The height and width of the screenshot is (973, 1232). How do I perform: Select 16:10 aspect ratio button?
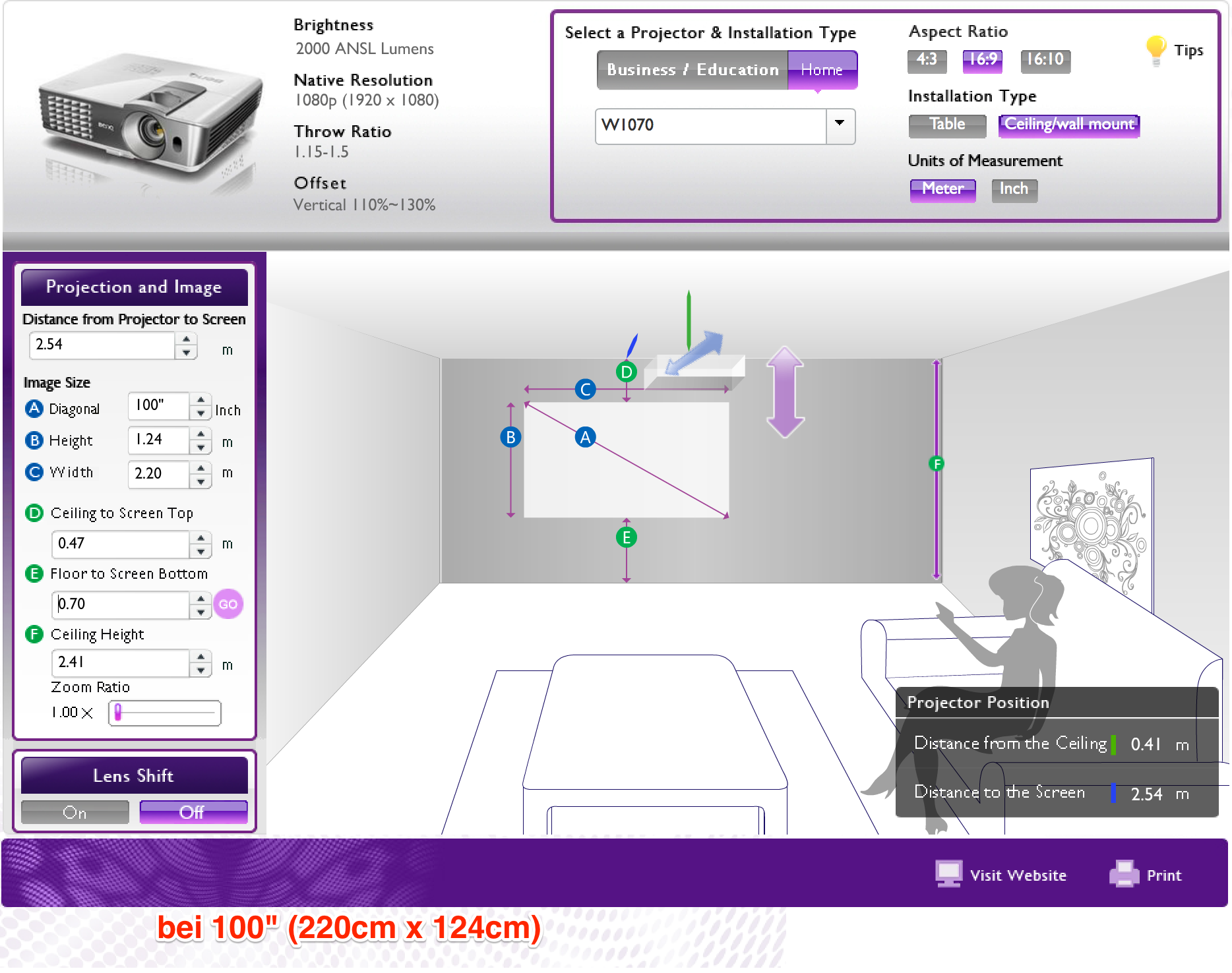(1045, 60)
